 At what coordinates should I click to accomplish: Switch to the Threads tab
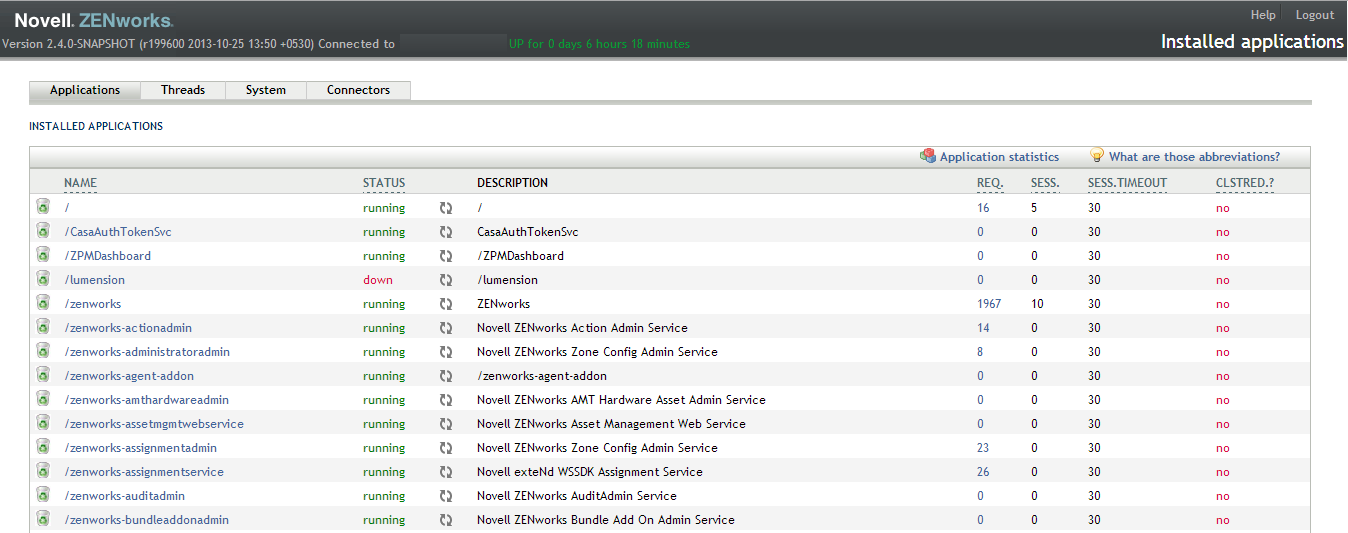[x=183, y=90]
